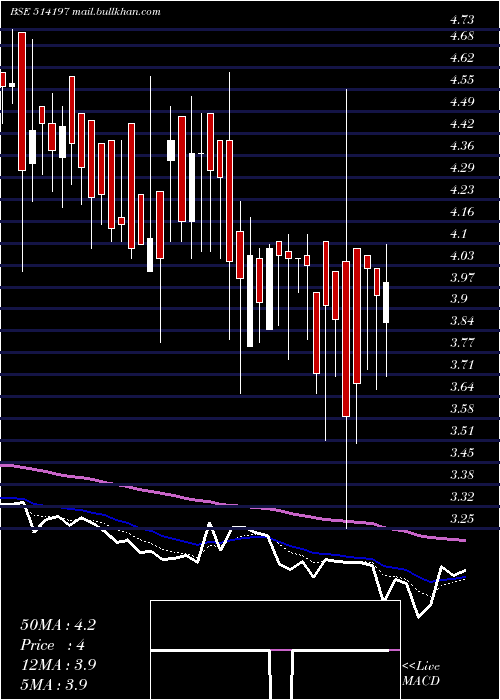Click the 3.77 price axis label
The image size is (500, 700).
coord(462,343)
